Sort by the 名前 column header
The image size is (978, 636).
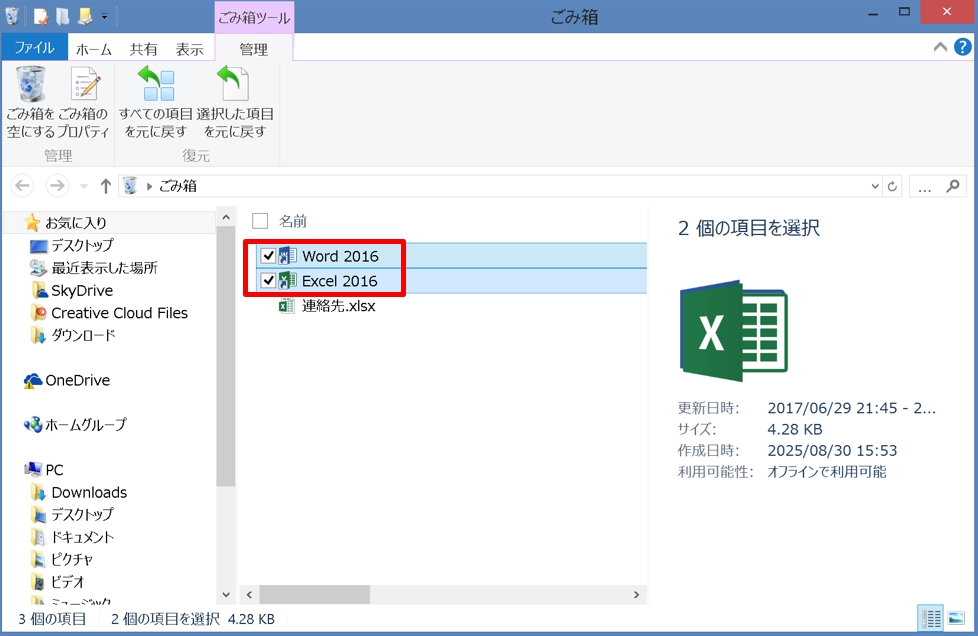coord(293,221)
